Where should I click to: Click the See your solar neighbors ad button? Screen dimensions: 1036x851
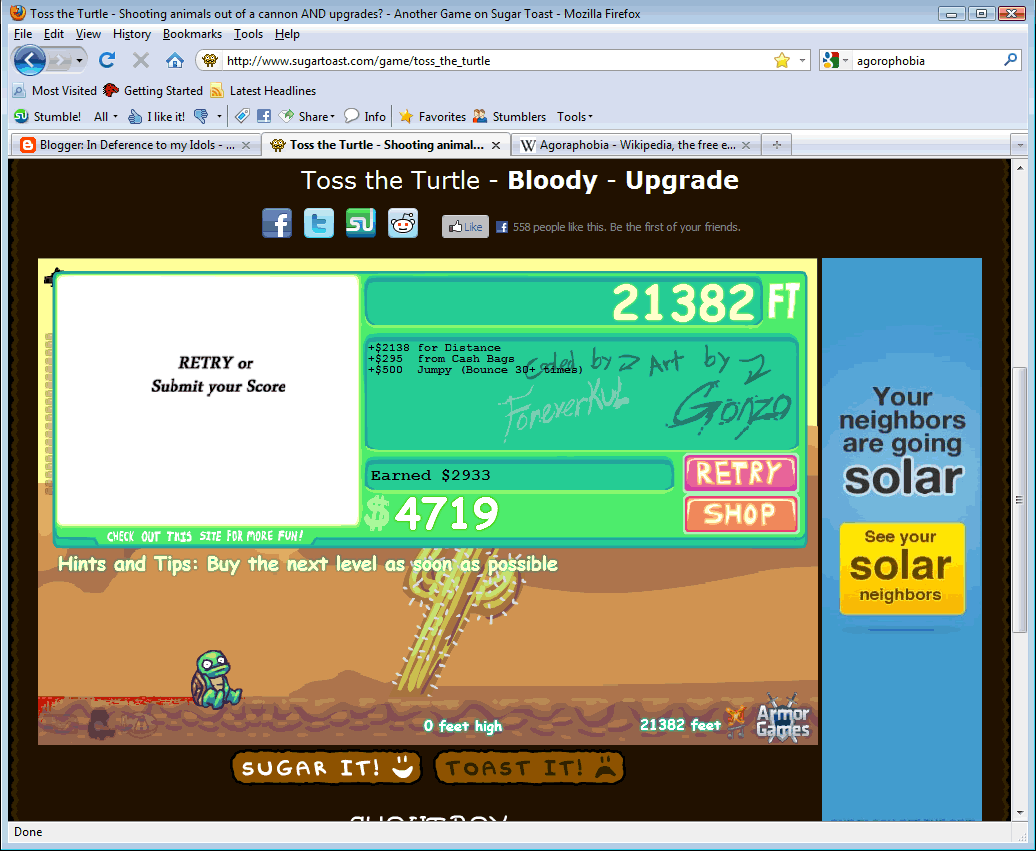pyautogui.click(x=902, y=568)
